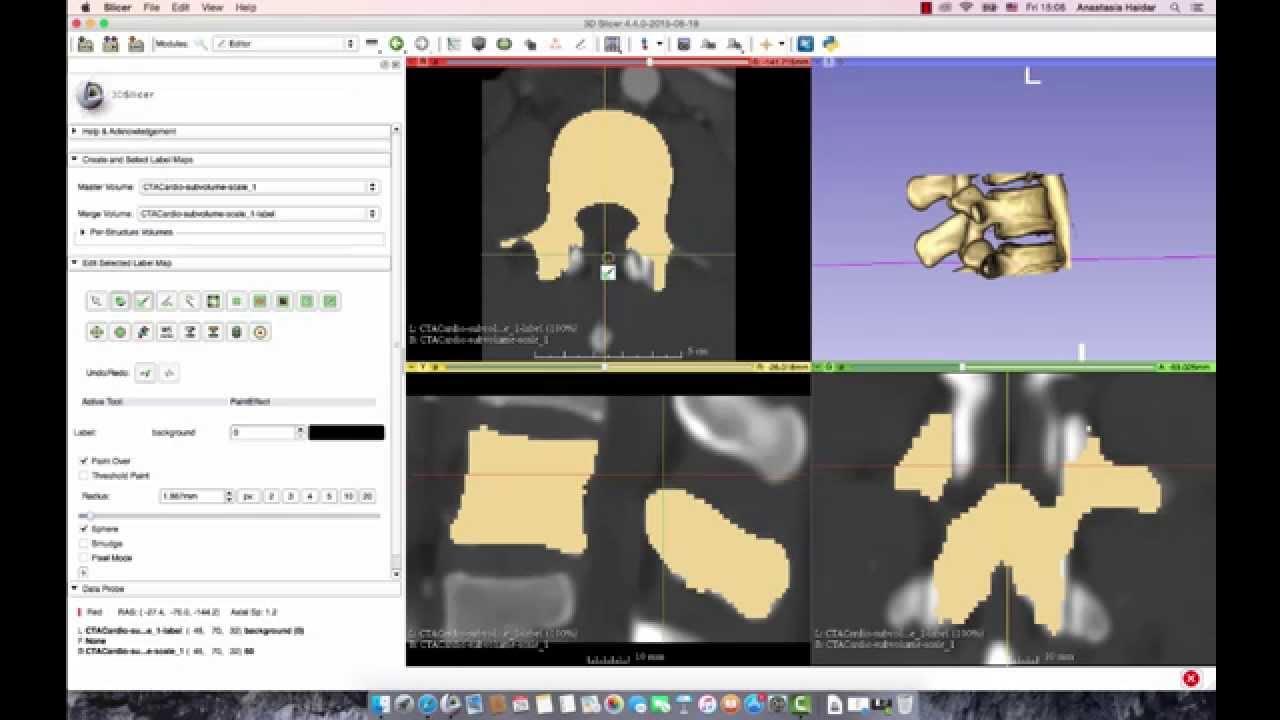The image size is (1280, 720).
Task: Select the Identify Islands effect
Action: click(x=260, y=301)
